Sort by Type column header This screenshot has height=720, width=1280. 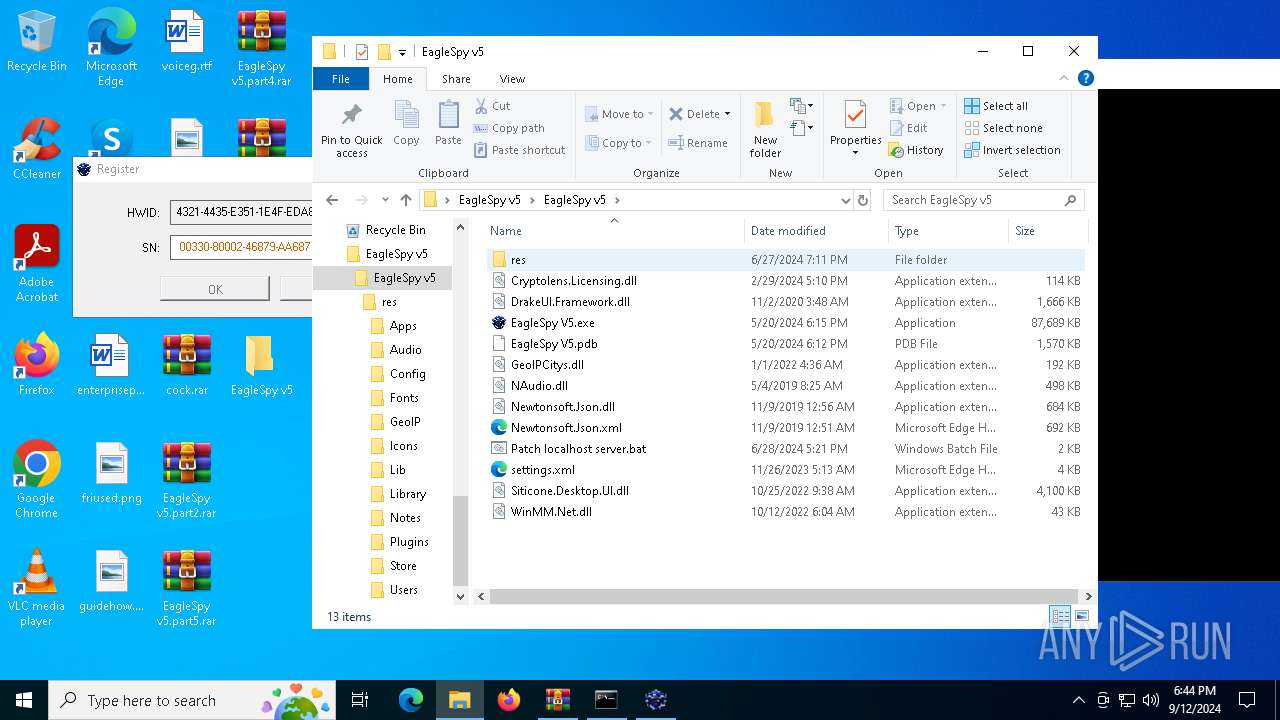point(948,231)
